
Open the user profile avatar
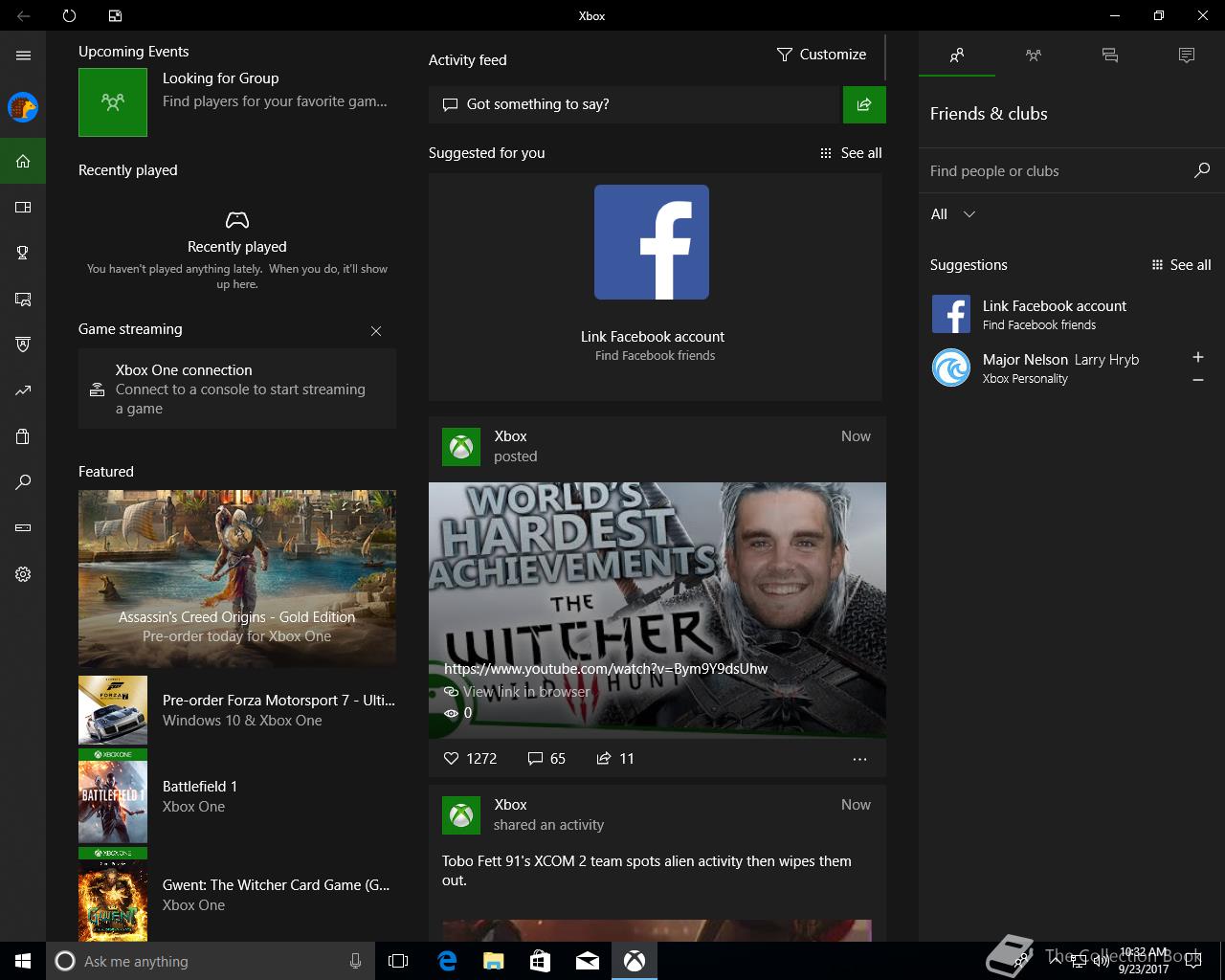pos(23,107)
